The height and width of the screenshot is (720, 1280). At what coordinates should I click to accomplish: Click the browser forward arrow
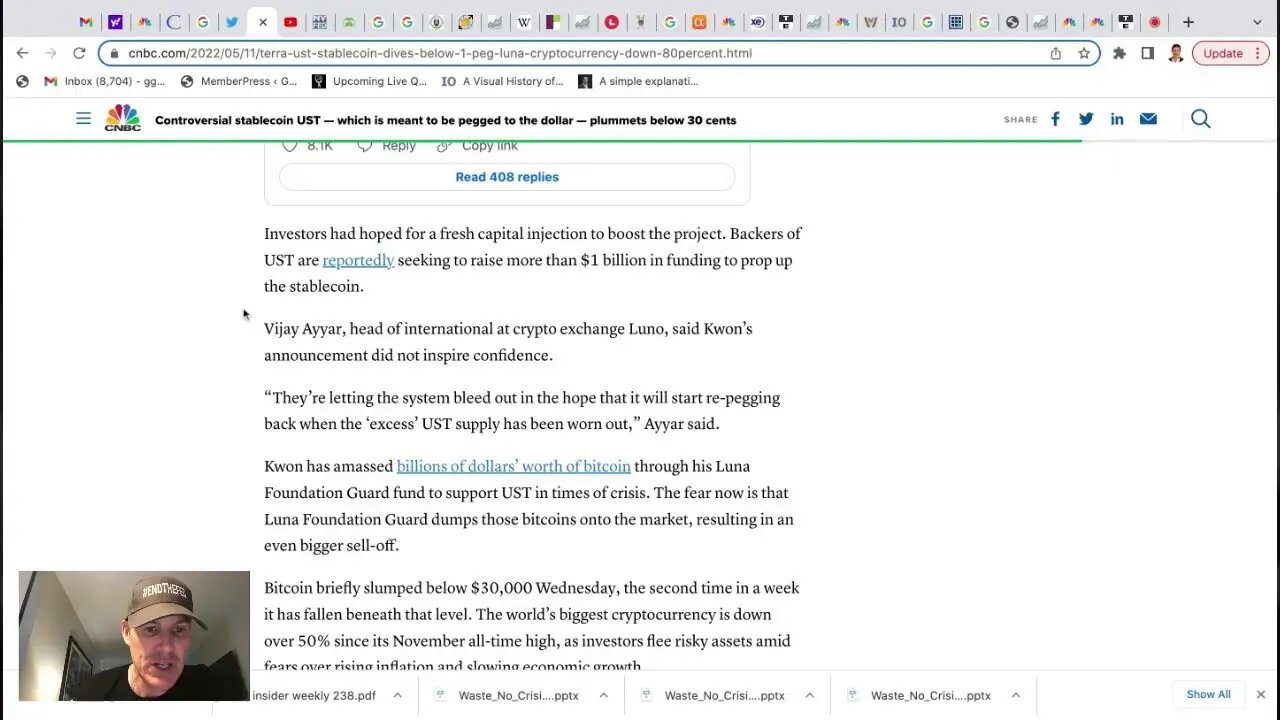click(x=50, y=53)
